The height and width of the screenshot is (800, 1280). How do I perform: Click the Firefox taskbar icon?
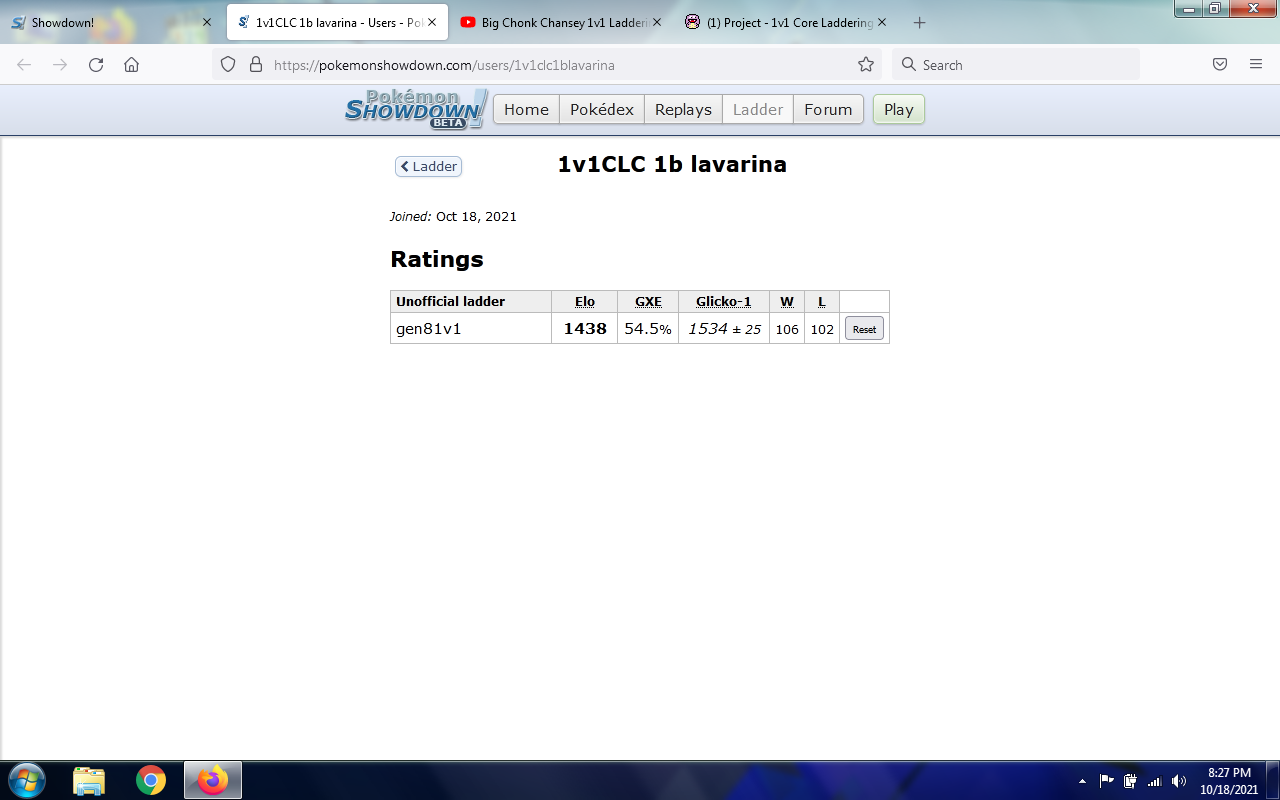tap(212, 780)
